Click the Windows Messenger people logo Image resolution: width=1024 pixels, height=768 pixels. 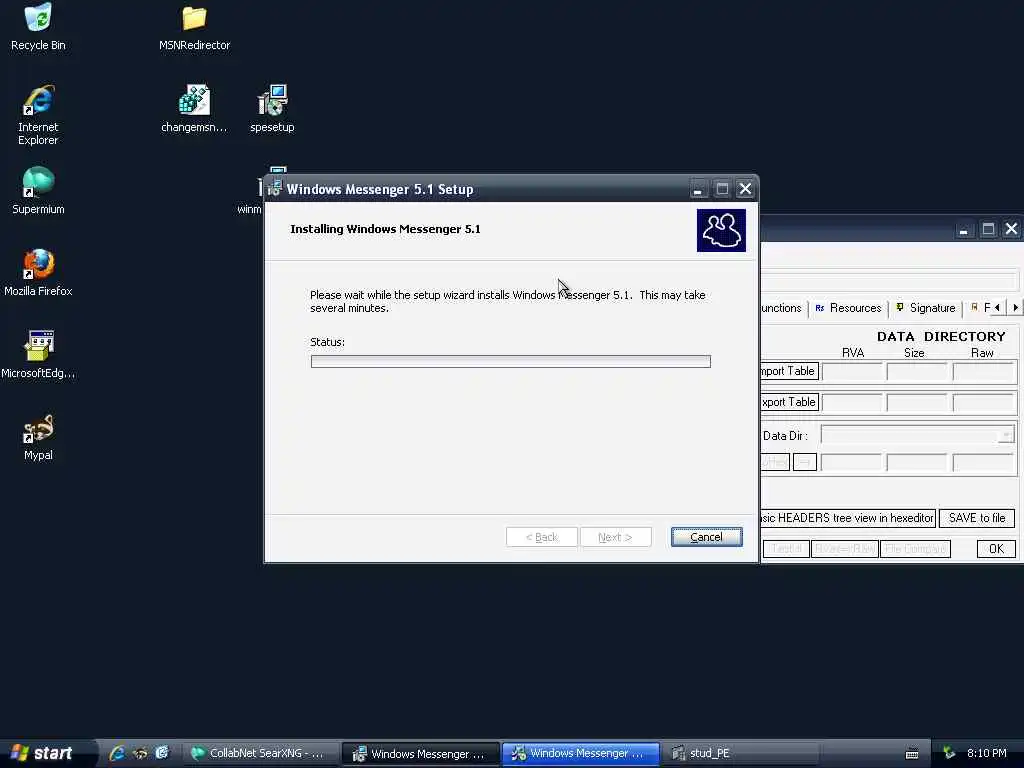pos(721,230)
